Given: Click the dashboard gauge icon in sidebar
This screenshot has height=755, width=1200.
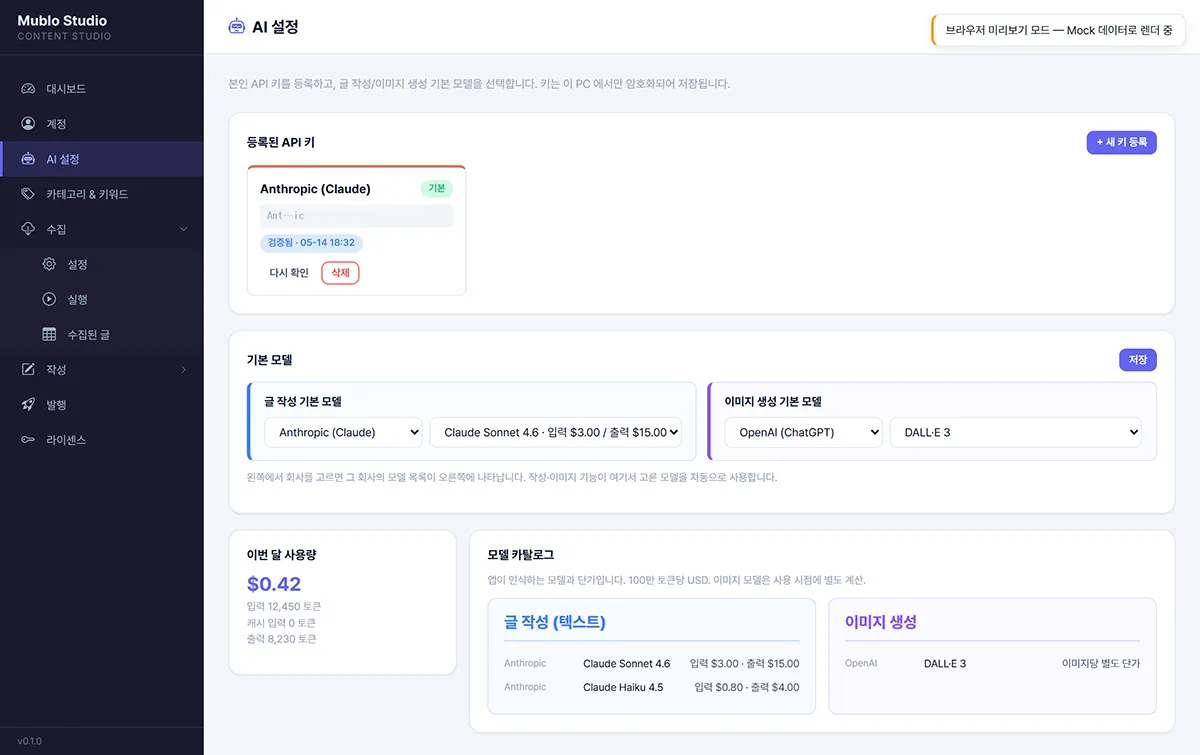Looking at the screenshot, I should tap(28, 89).
